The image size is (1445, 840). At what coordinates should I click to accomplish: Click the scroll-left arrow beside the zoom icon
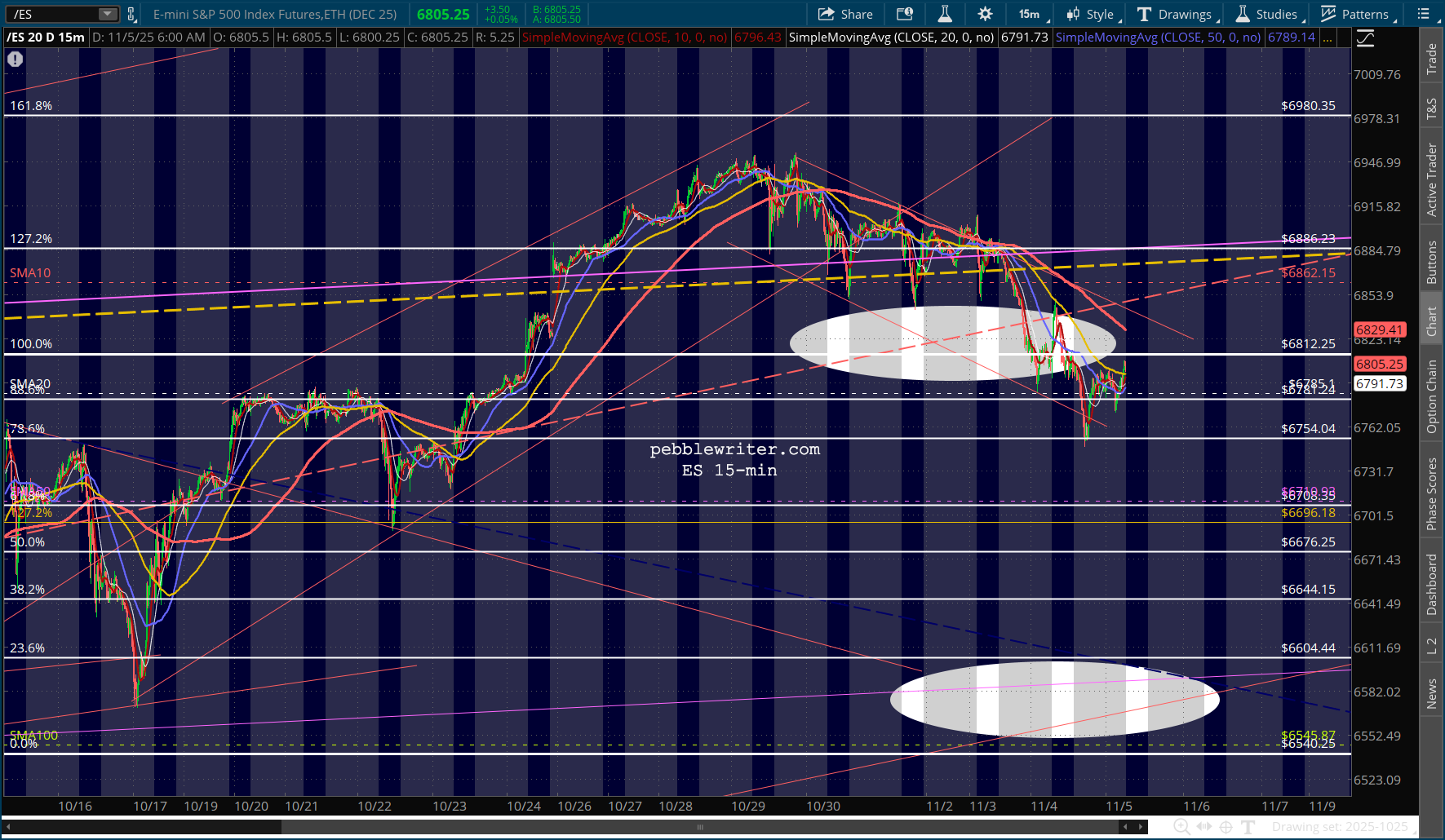point(1126,827)
